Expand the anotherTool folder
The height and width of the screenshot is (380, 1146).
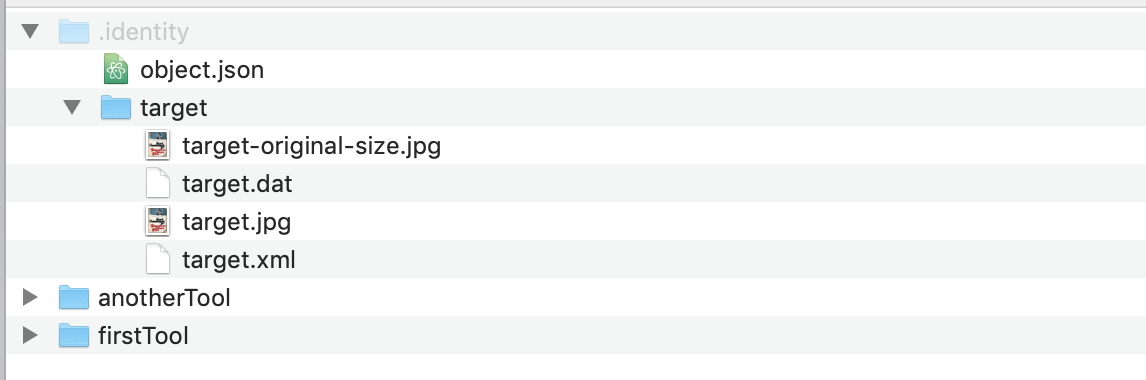tap(30, 297)
